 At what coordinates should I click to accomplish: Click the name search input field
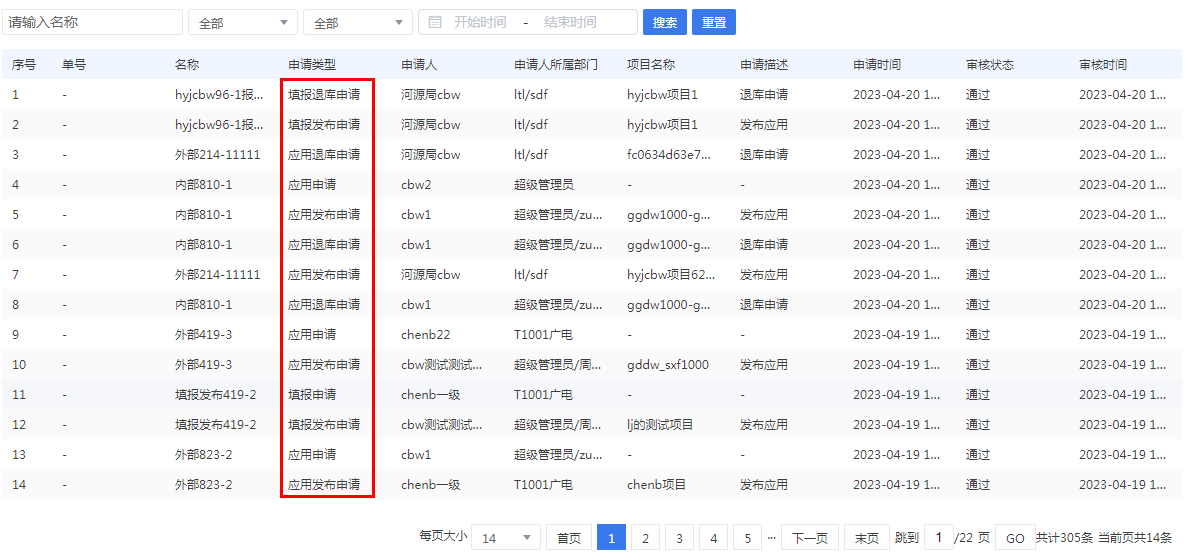[x=92, y=22]
